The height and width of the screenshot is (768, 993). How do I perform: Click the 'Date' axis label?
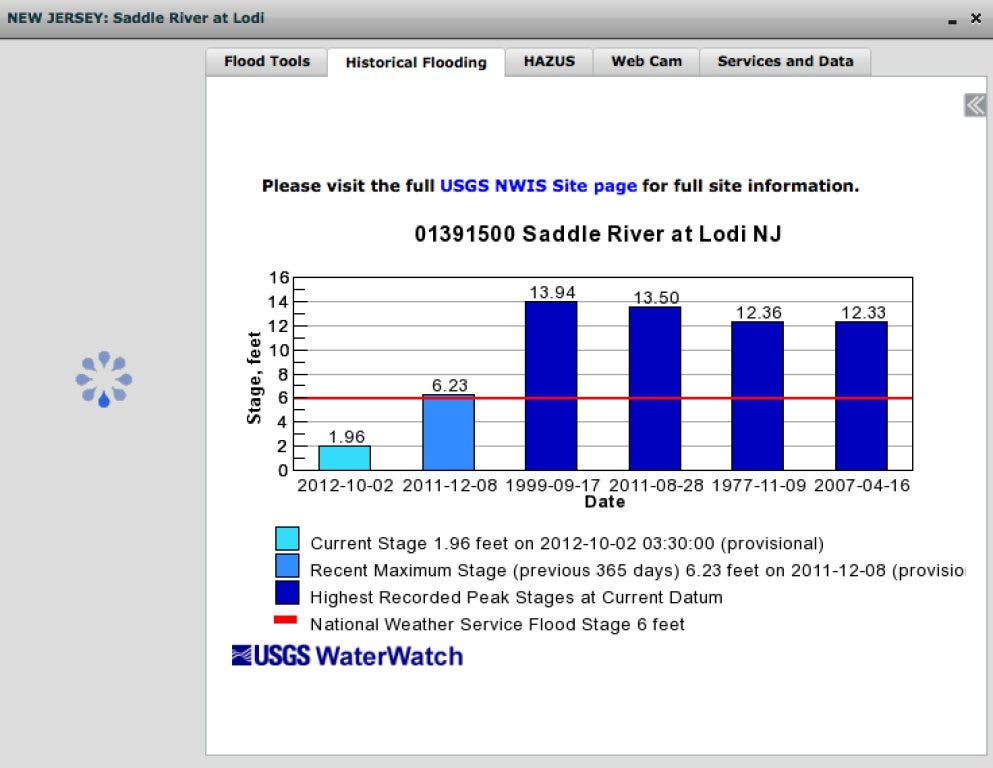[x=605, y=502]
